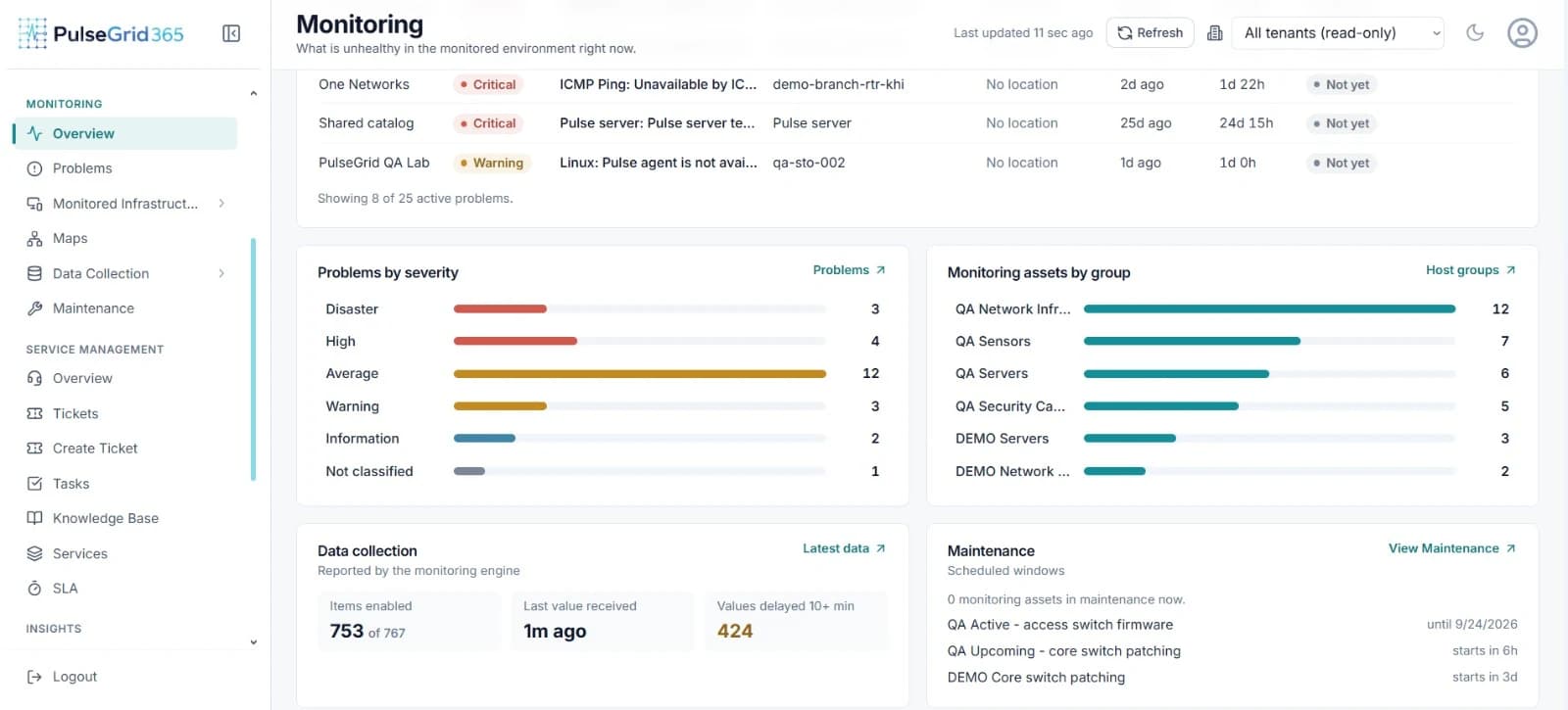This screenshot has width=1568, height=710.
Task: Open the Host groups link
Action: click(x=1471, y=269)
